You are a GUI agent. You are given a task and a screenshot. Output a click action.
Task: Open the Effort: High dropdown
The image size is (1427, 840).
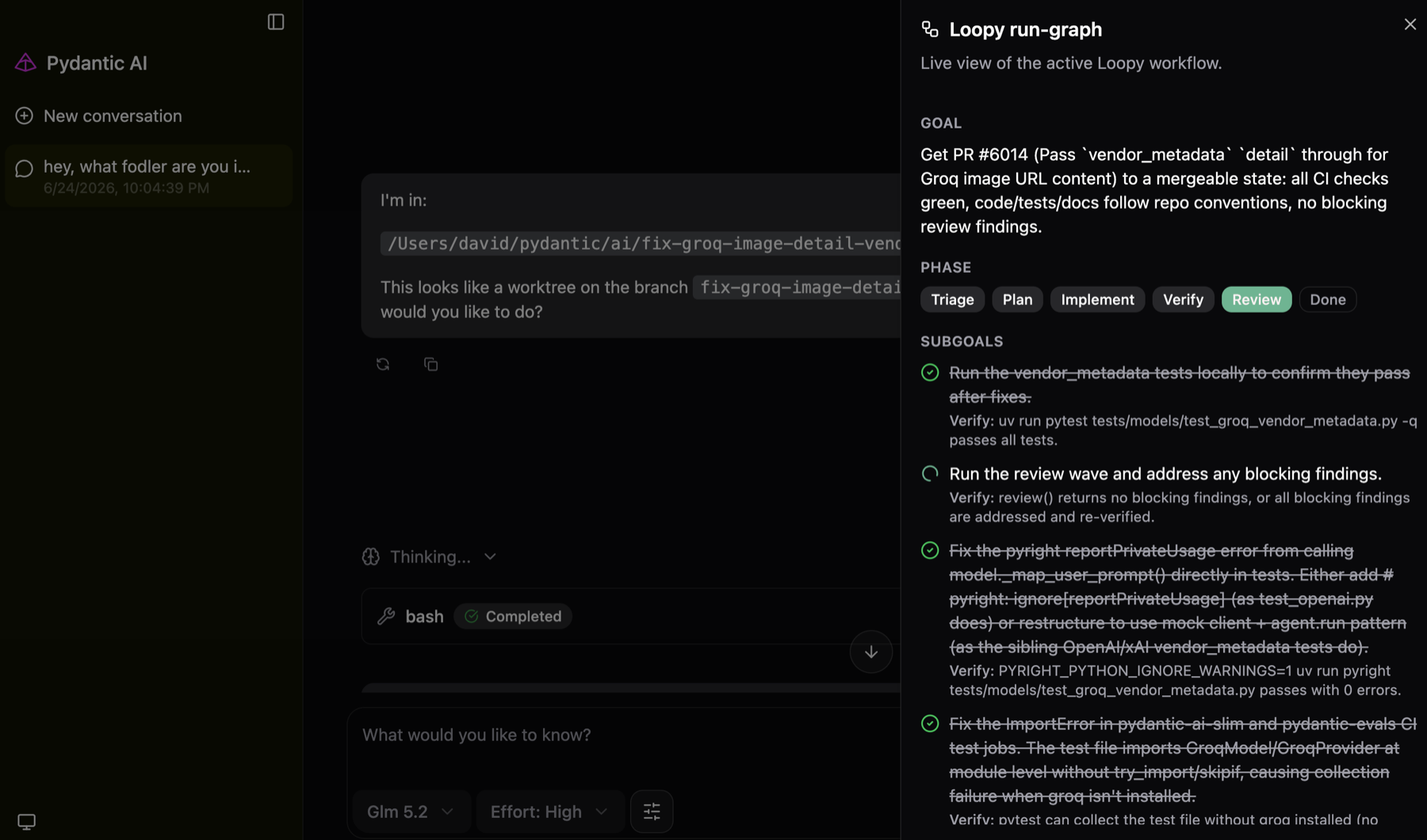[549, 811]
